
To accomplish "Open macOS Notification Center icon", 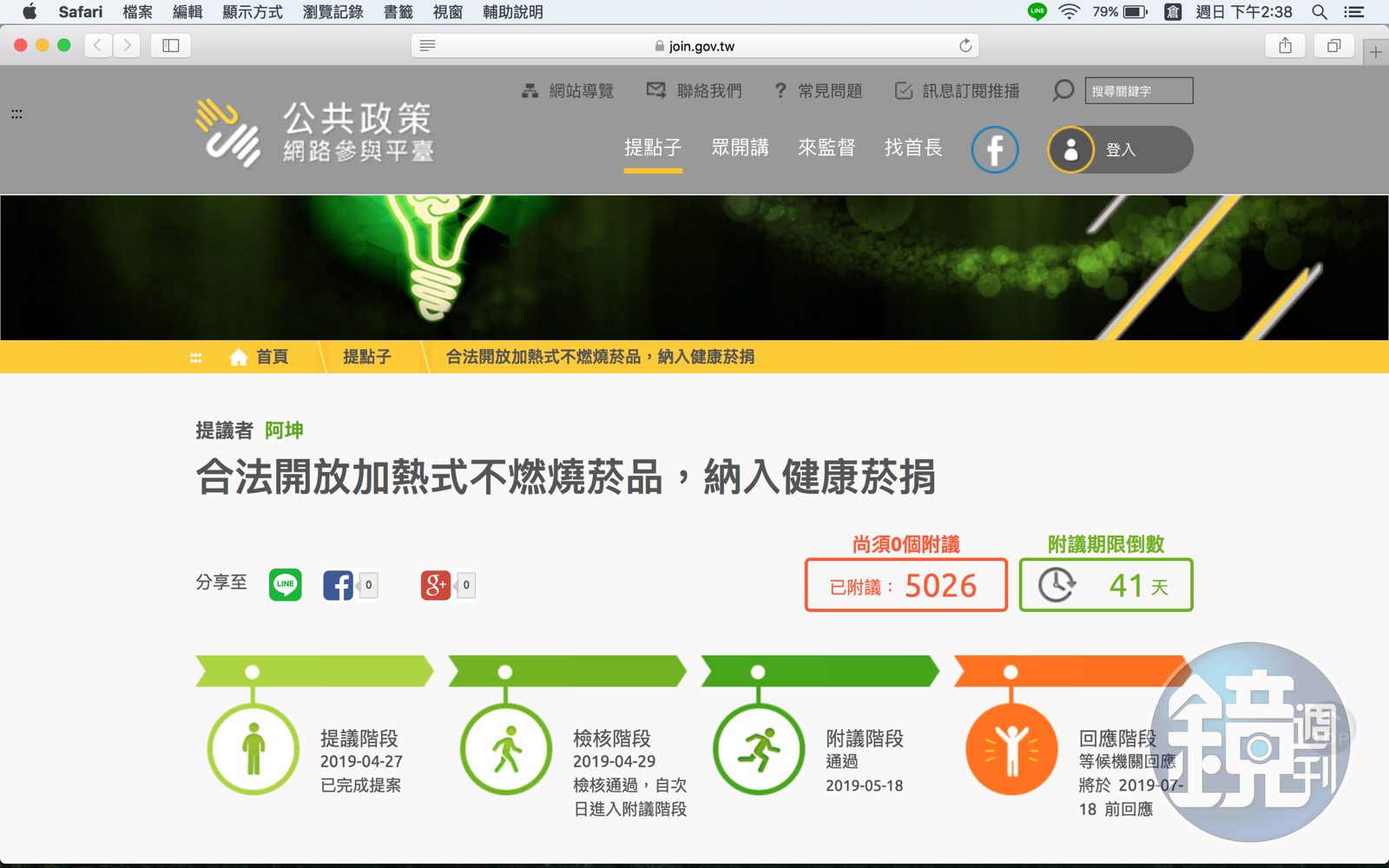I will coord(1353,12).
